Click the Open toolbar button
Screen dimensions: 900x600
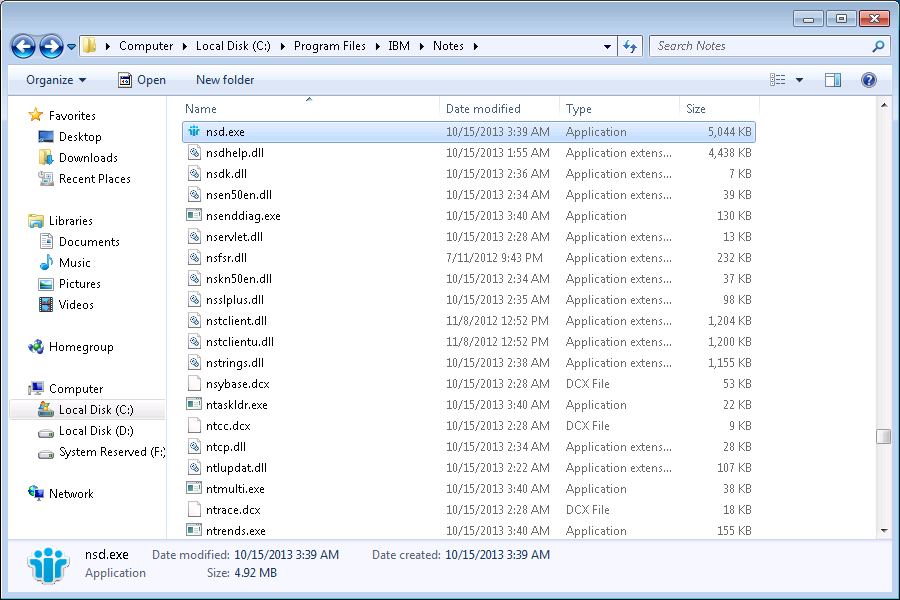tap(142, 80)
